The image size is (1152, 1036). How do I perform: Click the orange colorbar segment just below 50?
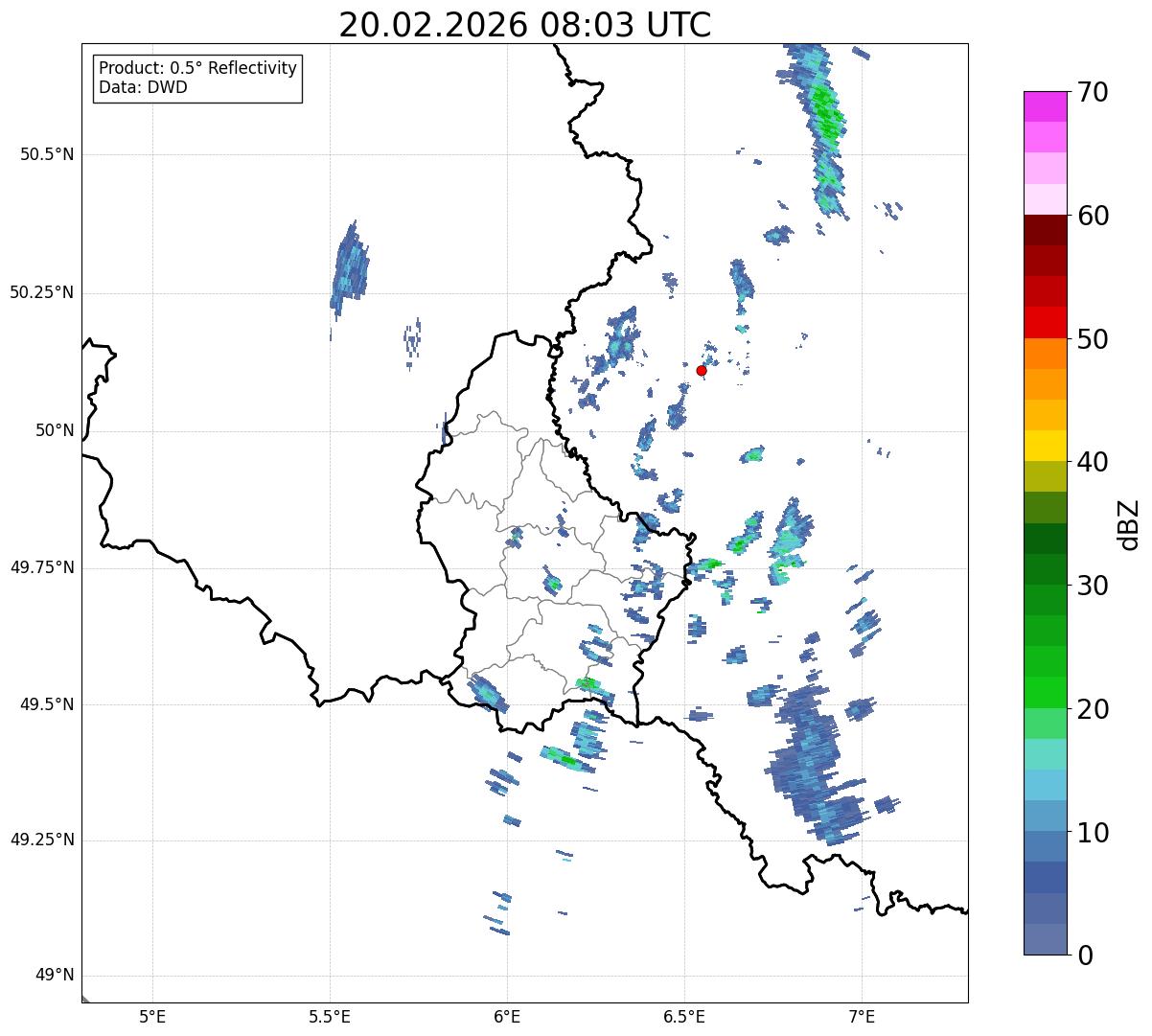(x=1045, y=353)
